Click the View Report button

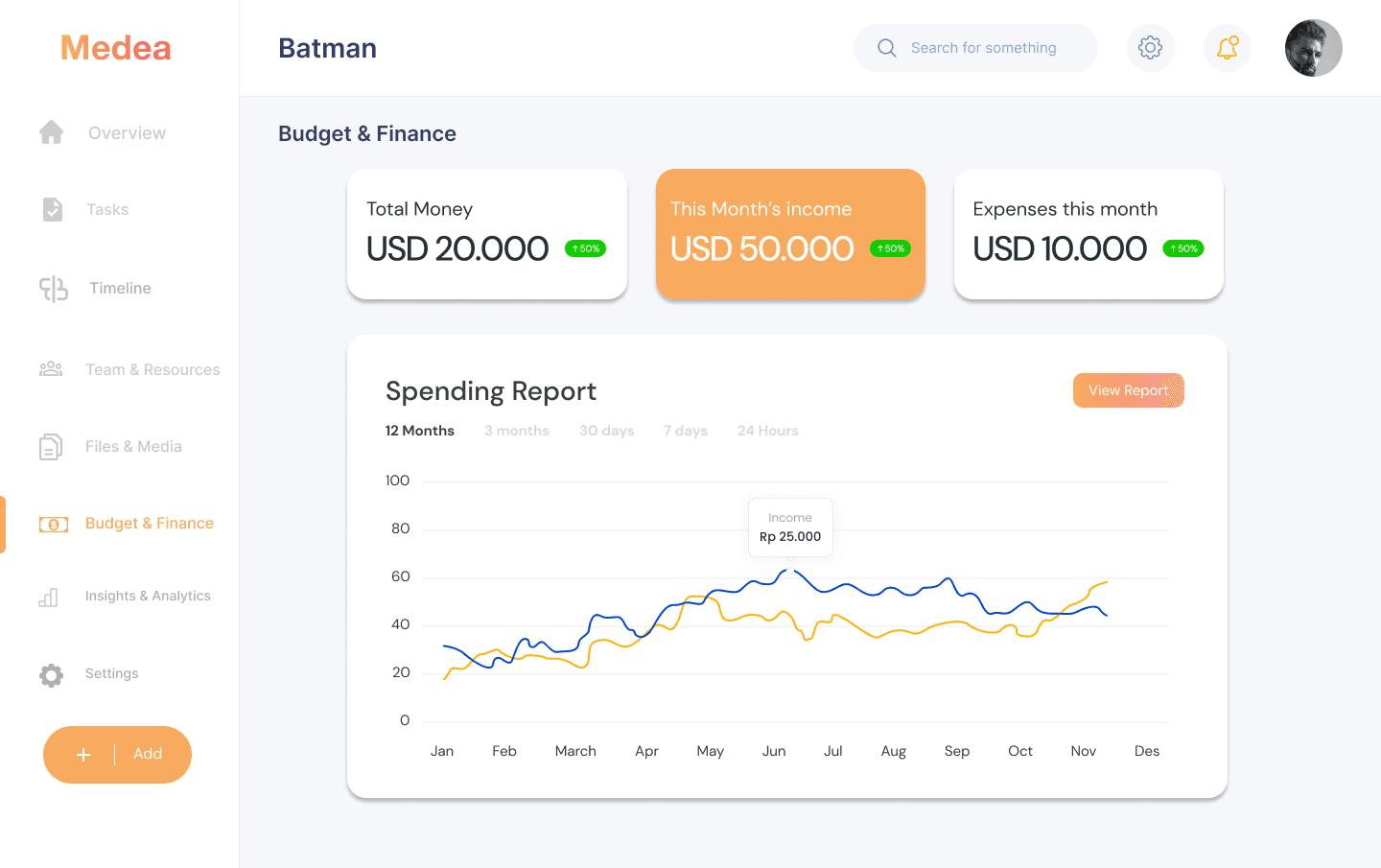tap(1128, 390)
